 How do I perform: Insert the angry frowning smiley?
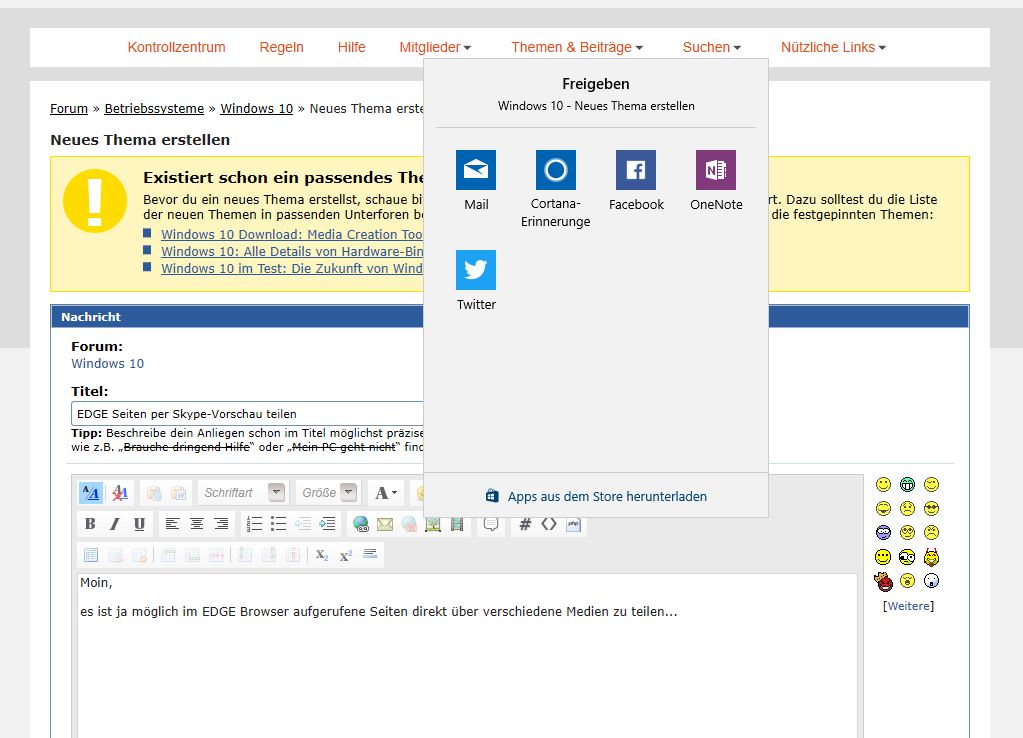(x=931, y=532)
